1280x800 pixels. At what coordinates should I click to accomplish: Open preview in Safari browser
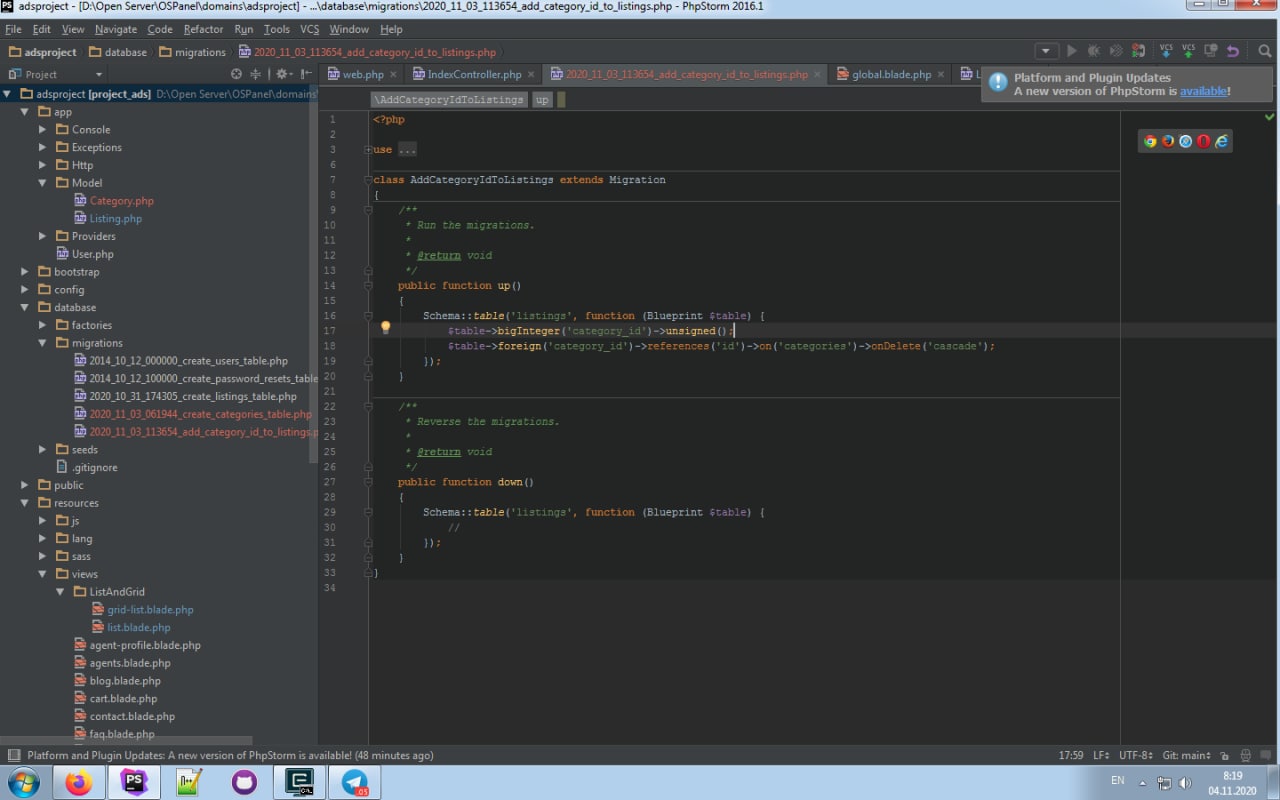click(1186, 141)
